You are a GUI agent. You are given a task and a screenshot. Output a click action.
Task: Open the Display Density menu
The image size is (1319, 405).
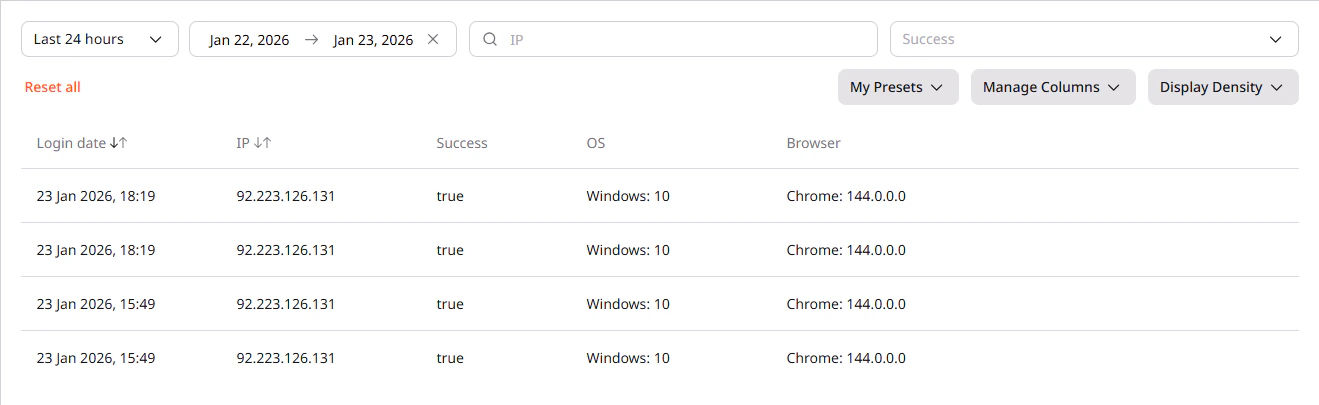[x=1223, y=87]
